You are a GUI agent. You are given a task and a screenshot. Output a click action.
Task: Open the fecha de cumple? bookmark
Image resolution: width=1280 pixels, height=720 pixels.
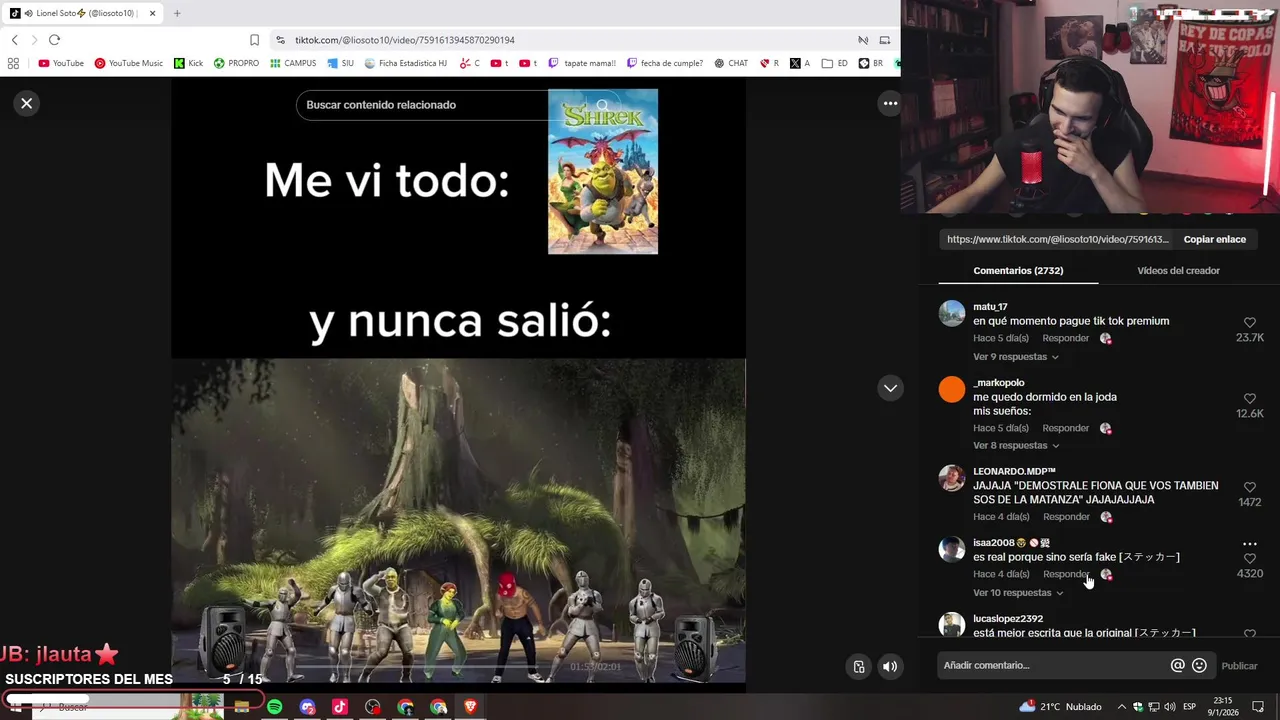665,63
